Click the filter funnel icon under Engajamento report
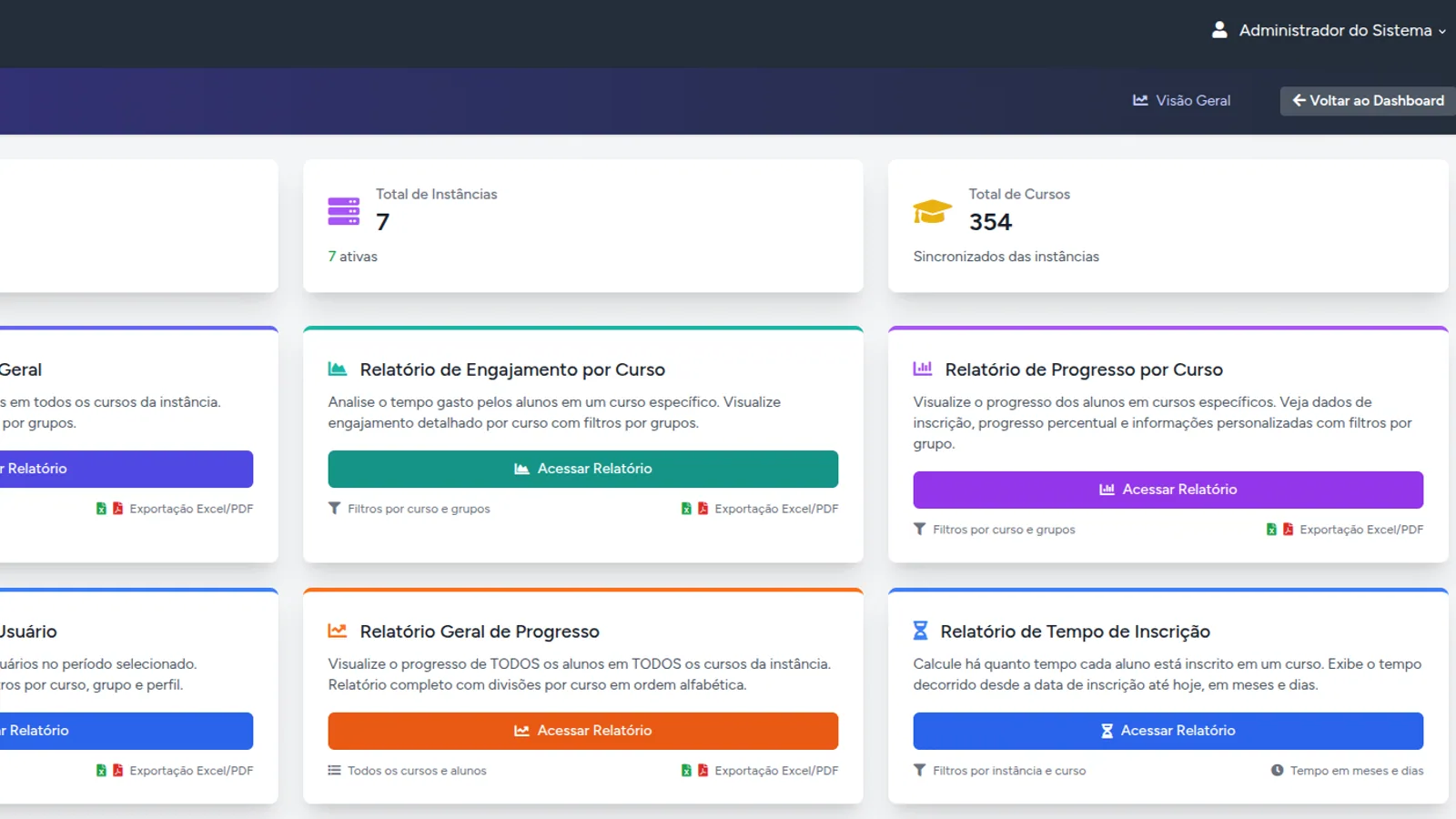1456x819 pixels. click(x=335, y=509)
